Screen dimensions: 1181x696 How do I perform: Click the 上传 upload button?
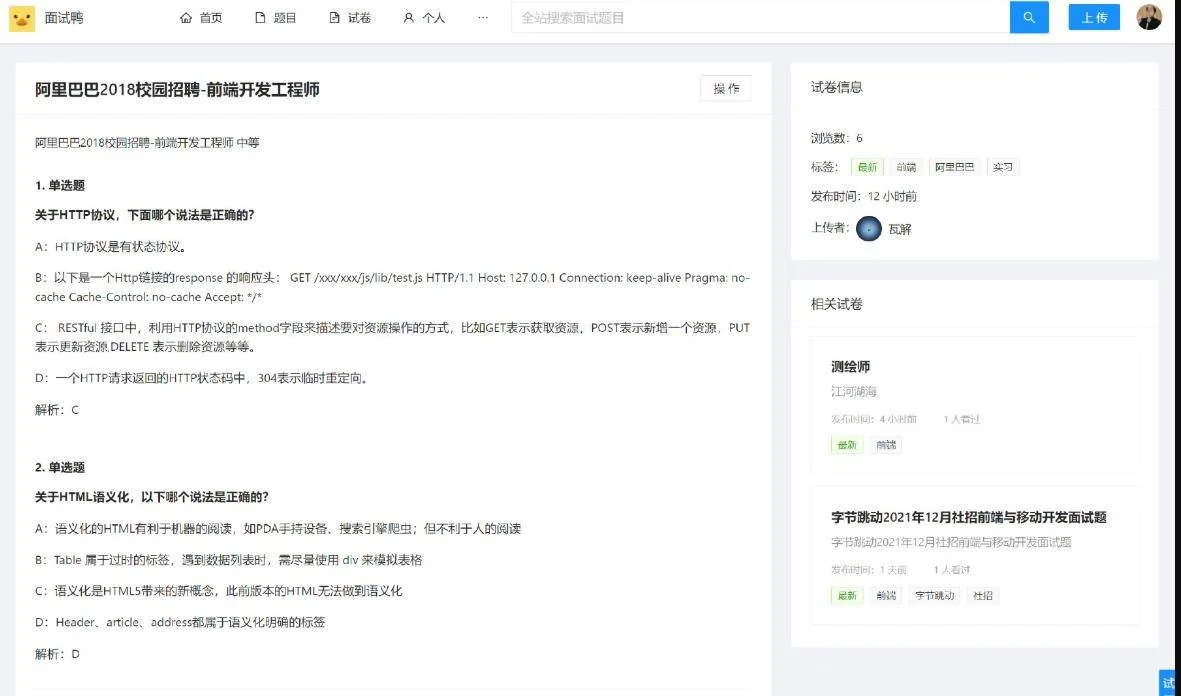coord(1094,17)
